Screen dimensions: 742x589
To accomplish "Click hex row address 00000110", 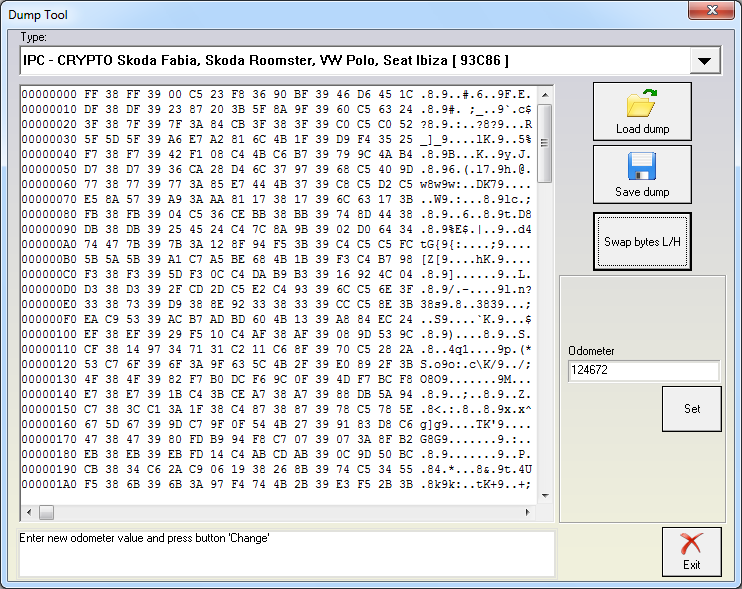I will coord(49,349).
